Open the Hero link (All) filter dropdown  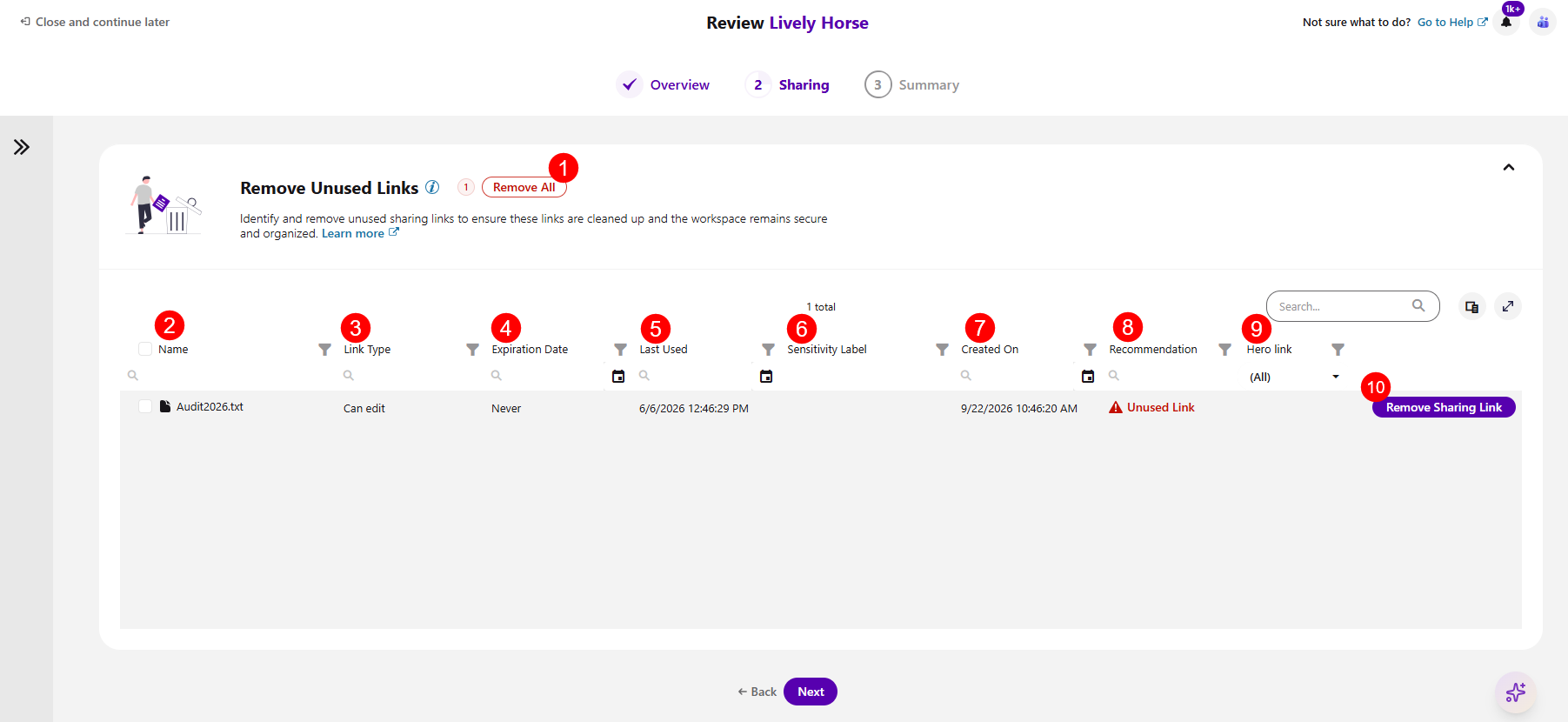(1295, 377)
